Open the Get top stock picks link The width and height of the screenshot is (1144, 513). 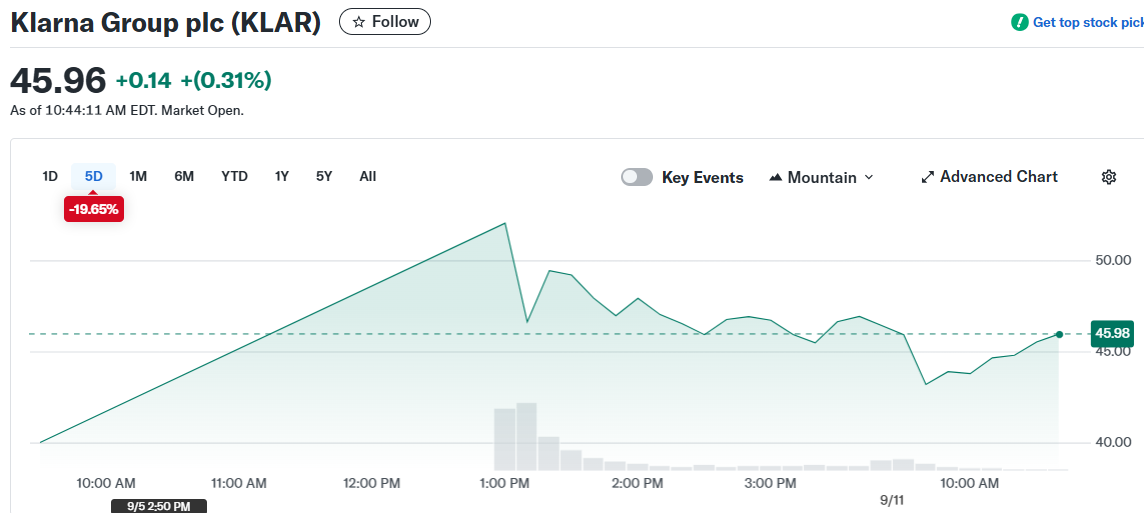[1087, 23]
